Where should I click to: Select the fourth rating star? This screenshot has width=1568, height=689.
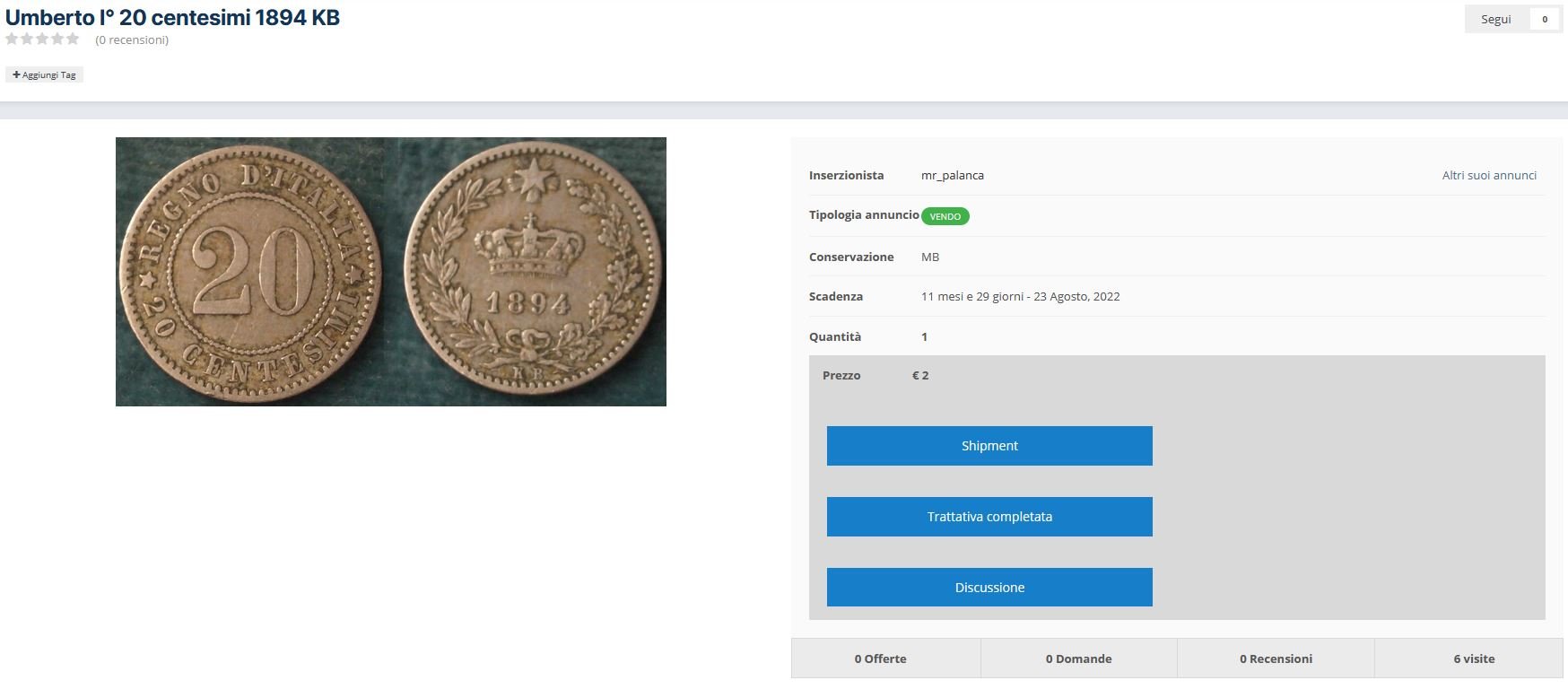(x=57, y=39)
